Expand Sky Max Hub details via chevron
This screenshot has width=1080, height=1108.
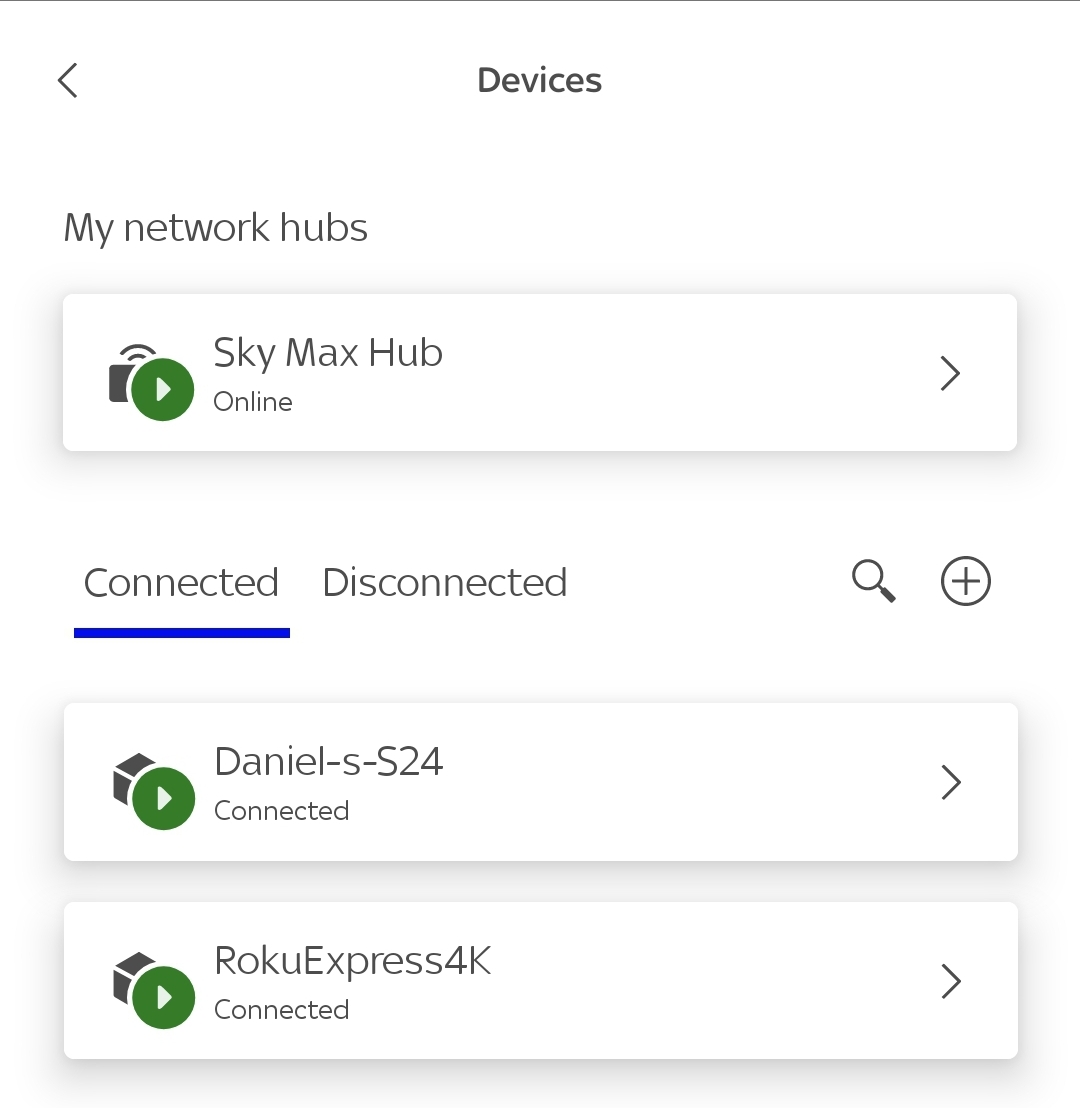950,373
